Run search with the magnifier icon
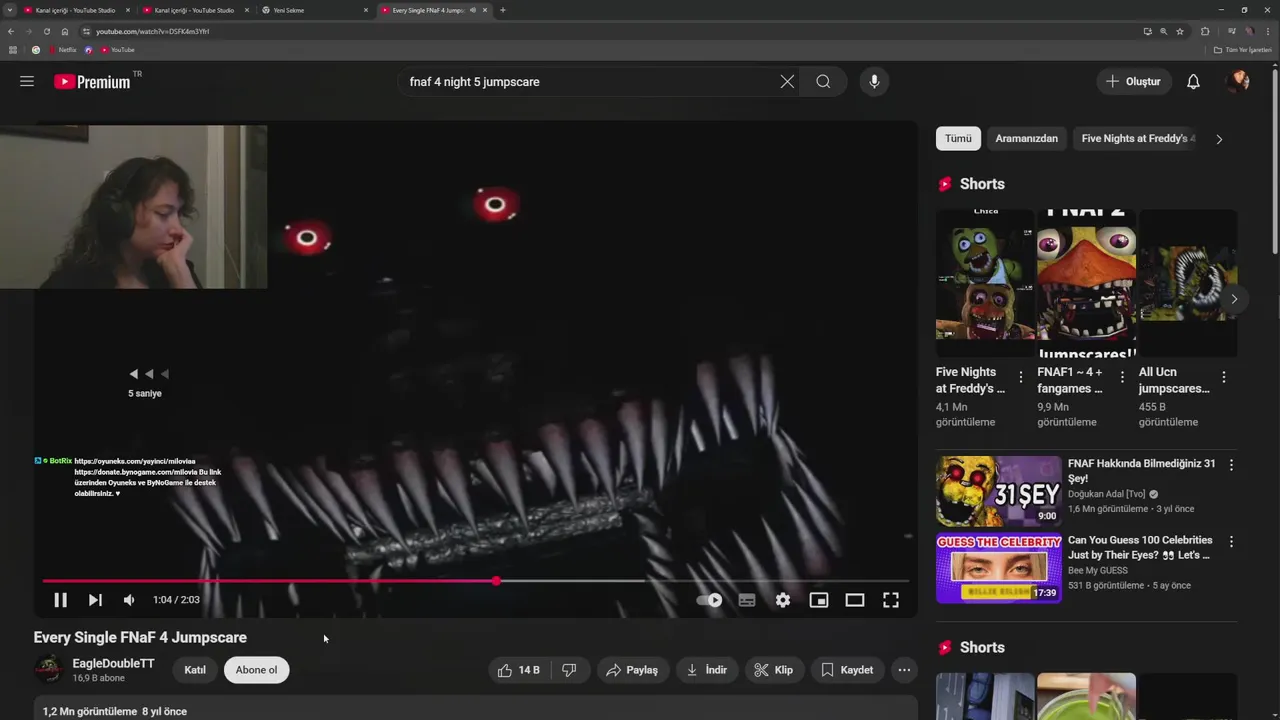1280x720 pixels. coord(823,82)
